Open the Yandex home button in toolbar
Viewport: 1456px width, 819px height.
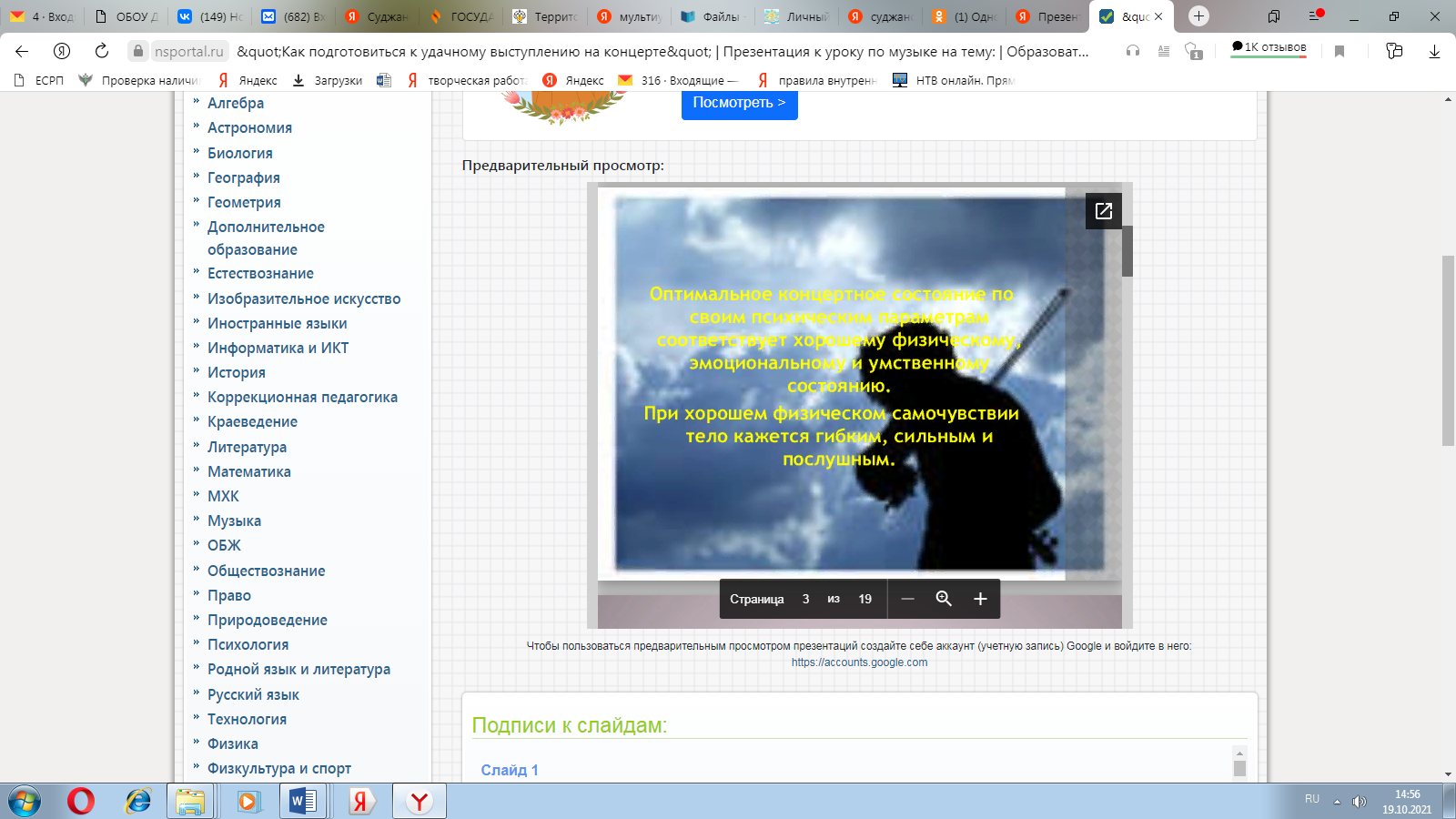point(62,51)
